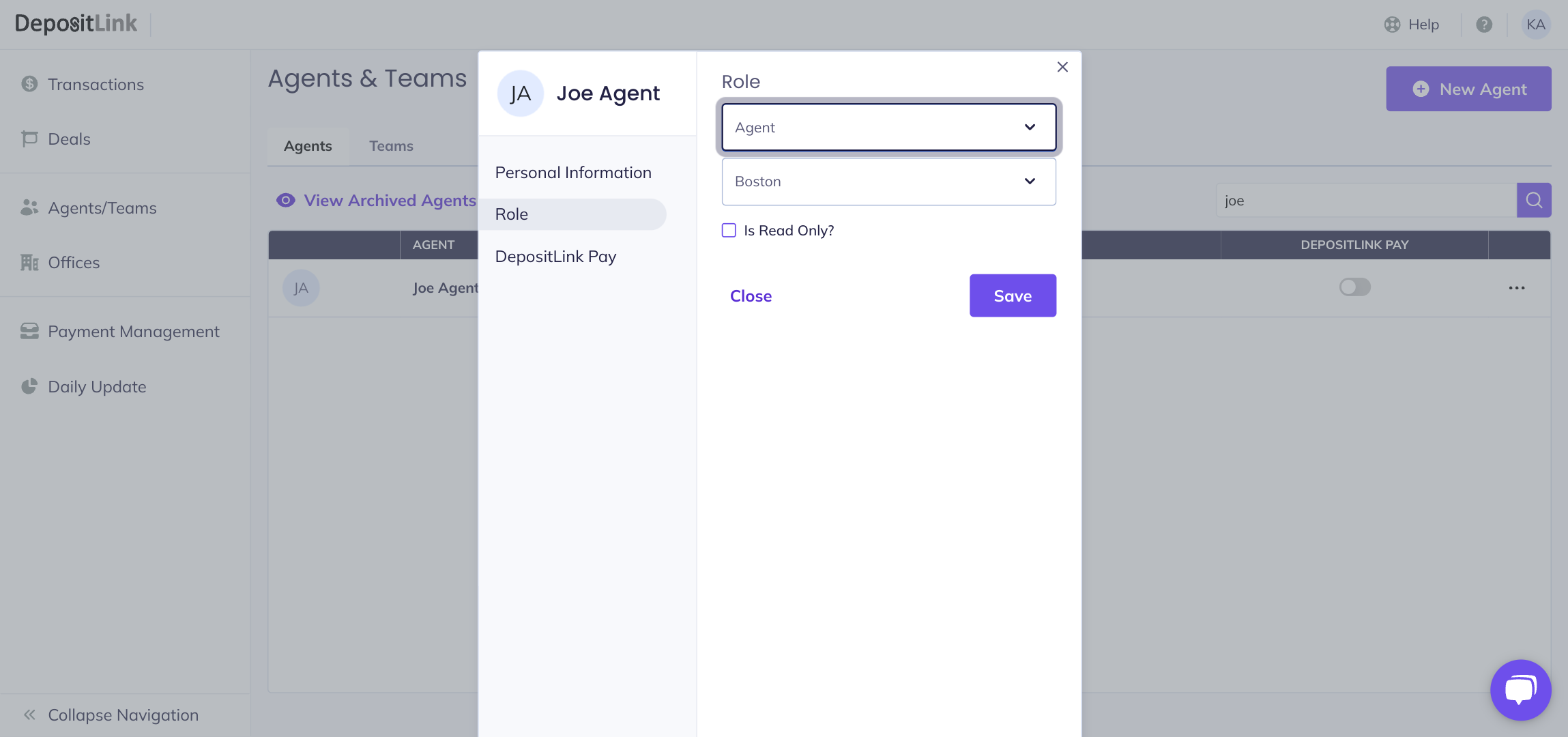1568x737 pixels.
Task: Open the chat support bubble
Action: 1520,689
